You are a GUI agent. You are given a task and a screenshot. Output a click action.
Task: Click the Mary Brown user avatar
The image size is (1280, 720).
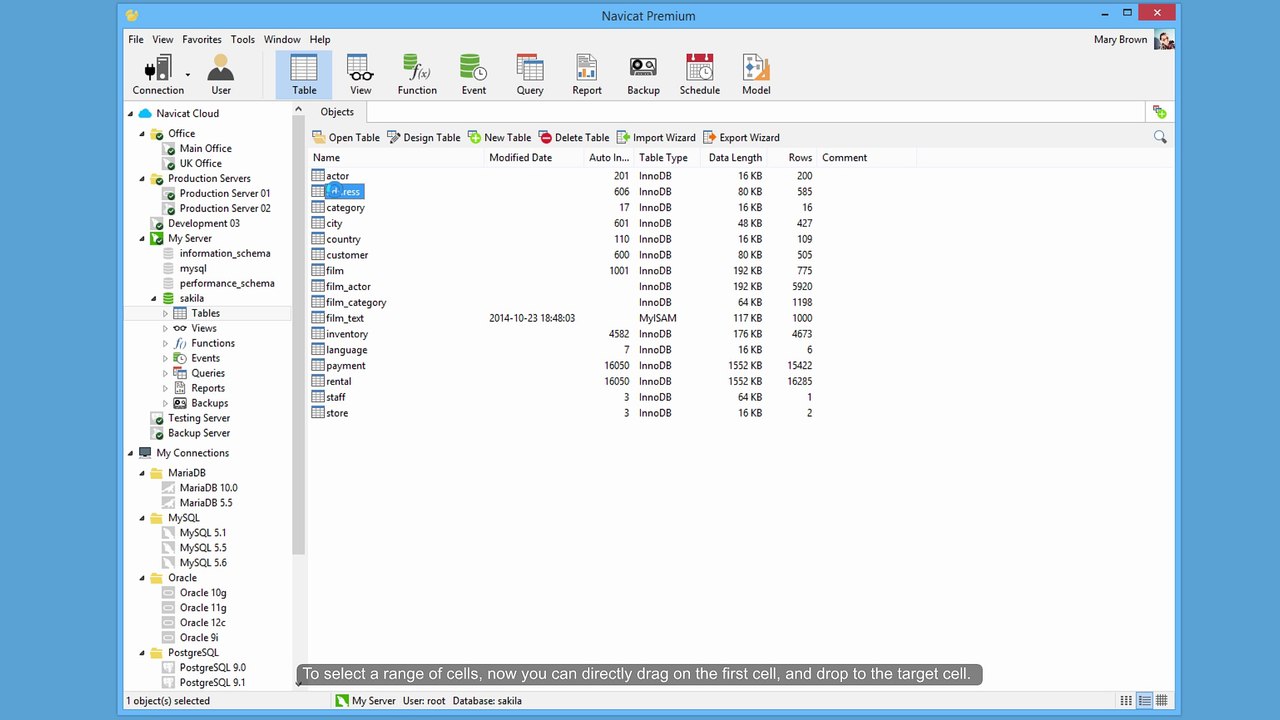pos(1164,40)
